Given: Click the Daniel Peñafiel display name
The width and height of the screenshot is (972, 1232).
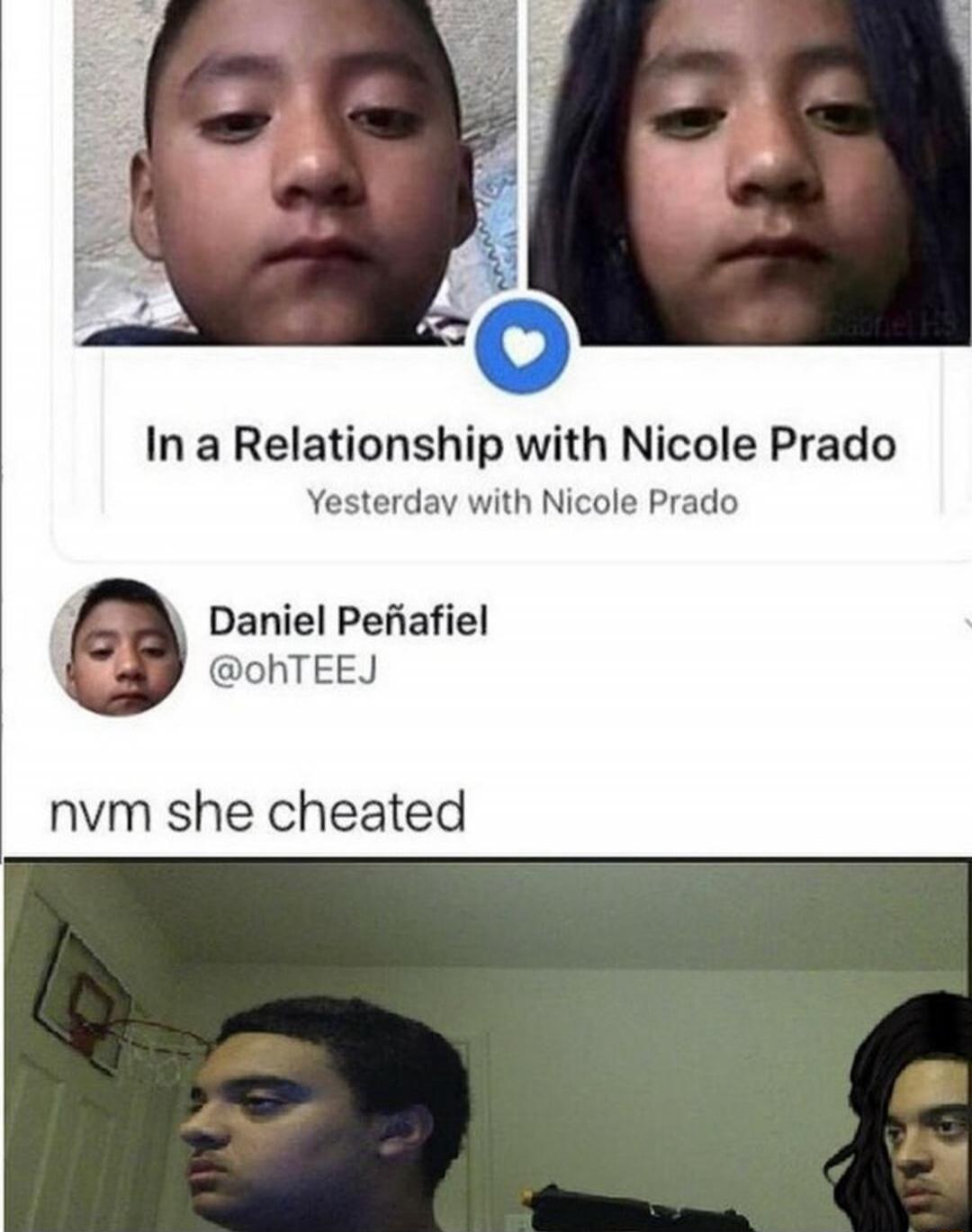Looking at the screenshot, I should [x=348, y=620].
